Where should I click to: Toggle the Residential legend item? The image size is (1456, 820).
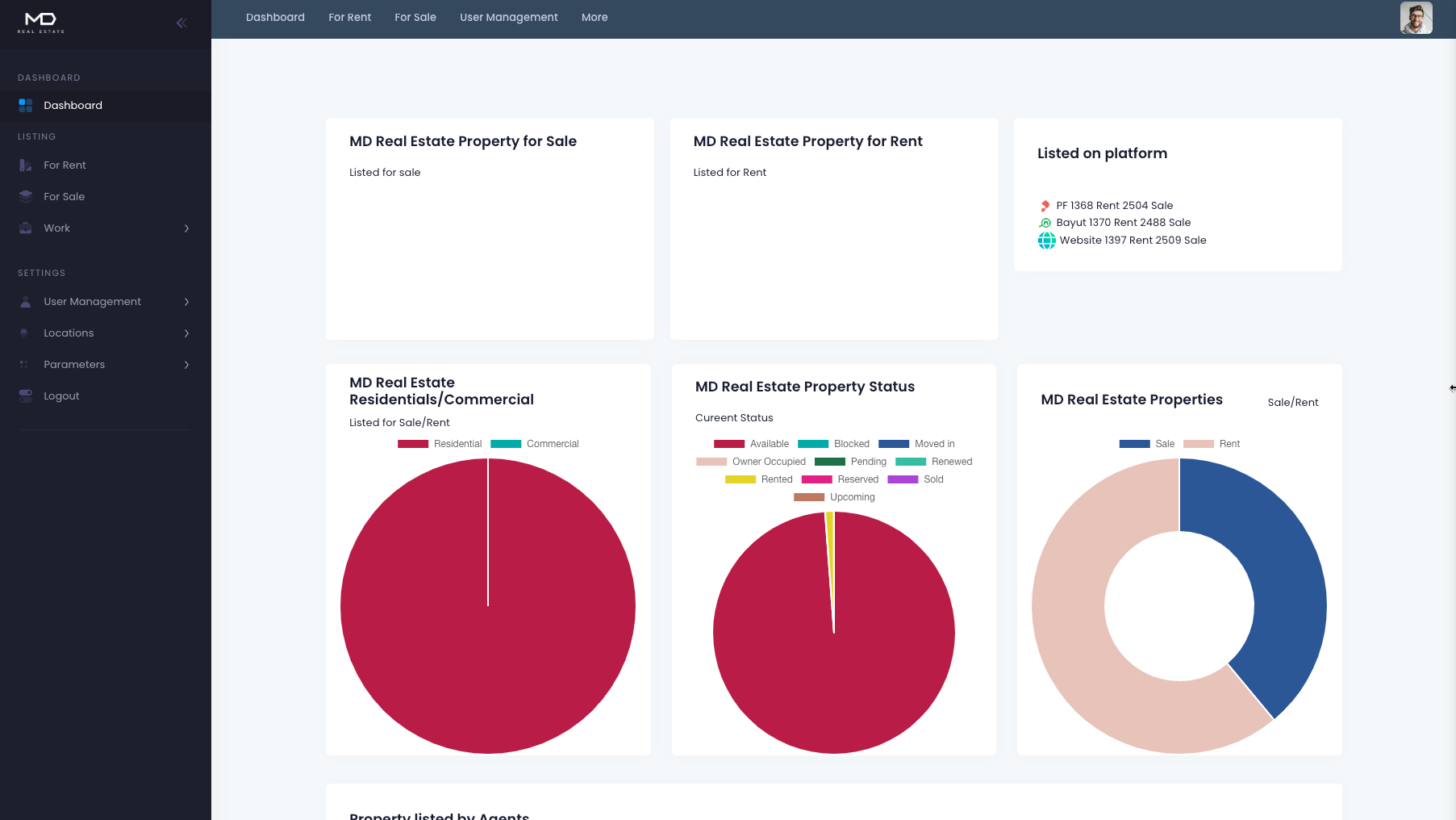pos(440,444)
